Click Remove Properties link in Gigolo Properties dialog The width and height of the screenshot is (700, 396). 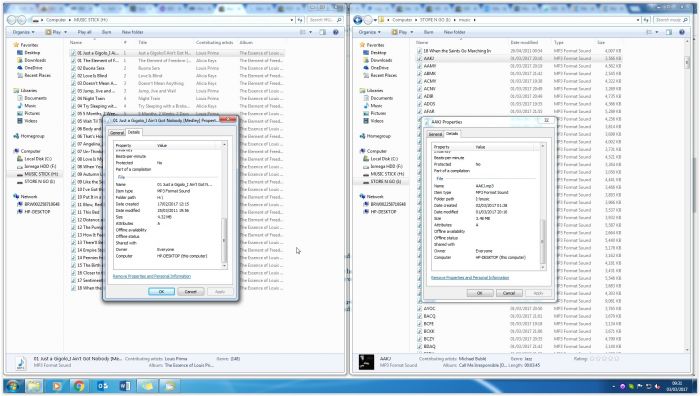pyautogui.click(x=152, y=276)
